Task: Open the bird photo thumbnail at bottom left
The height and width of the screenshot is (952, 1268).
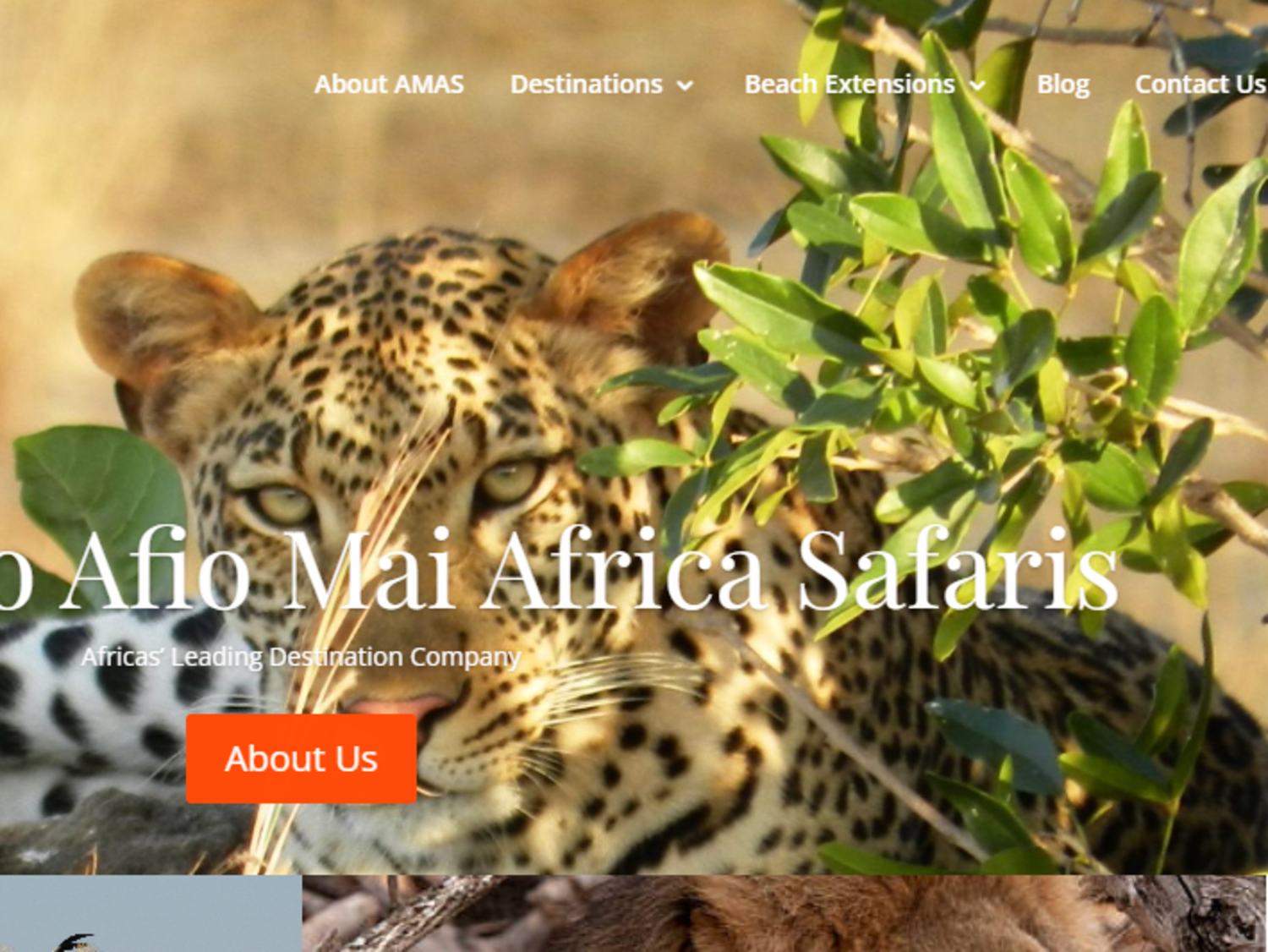Action: tap(150, 913)
